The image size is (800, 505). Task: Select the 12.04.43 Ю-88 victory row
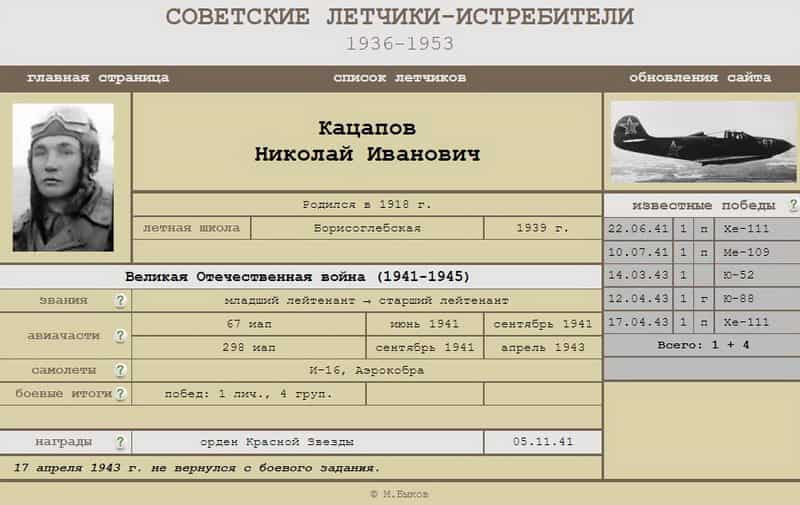click(700, 299)
